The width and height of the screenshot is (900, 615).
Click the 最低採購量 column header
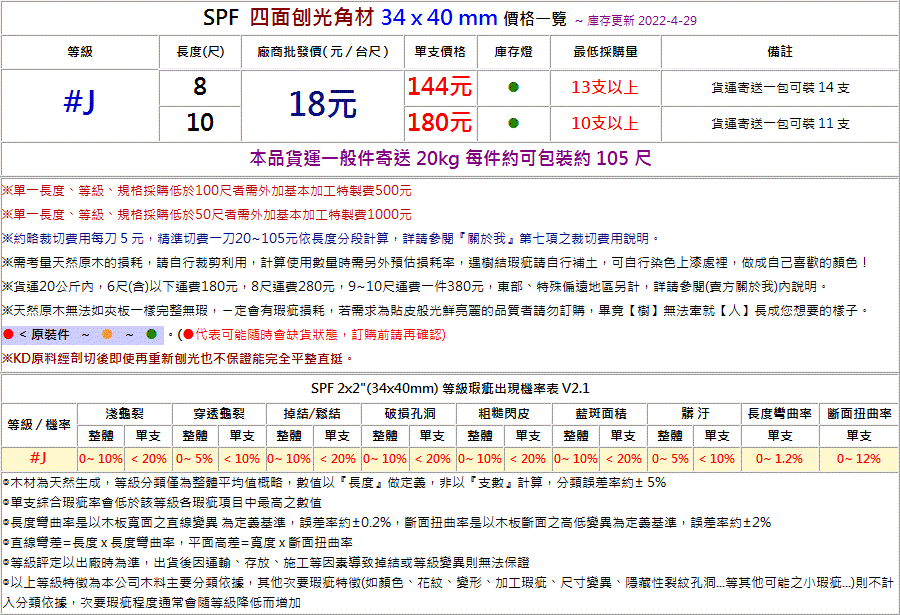606,52
